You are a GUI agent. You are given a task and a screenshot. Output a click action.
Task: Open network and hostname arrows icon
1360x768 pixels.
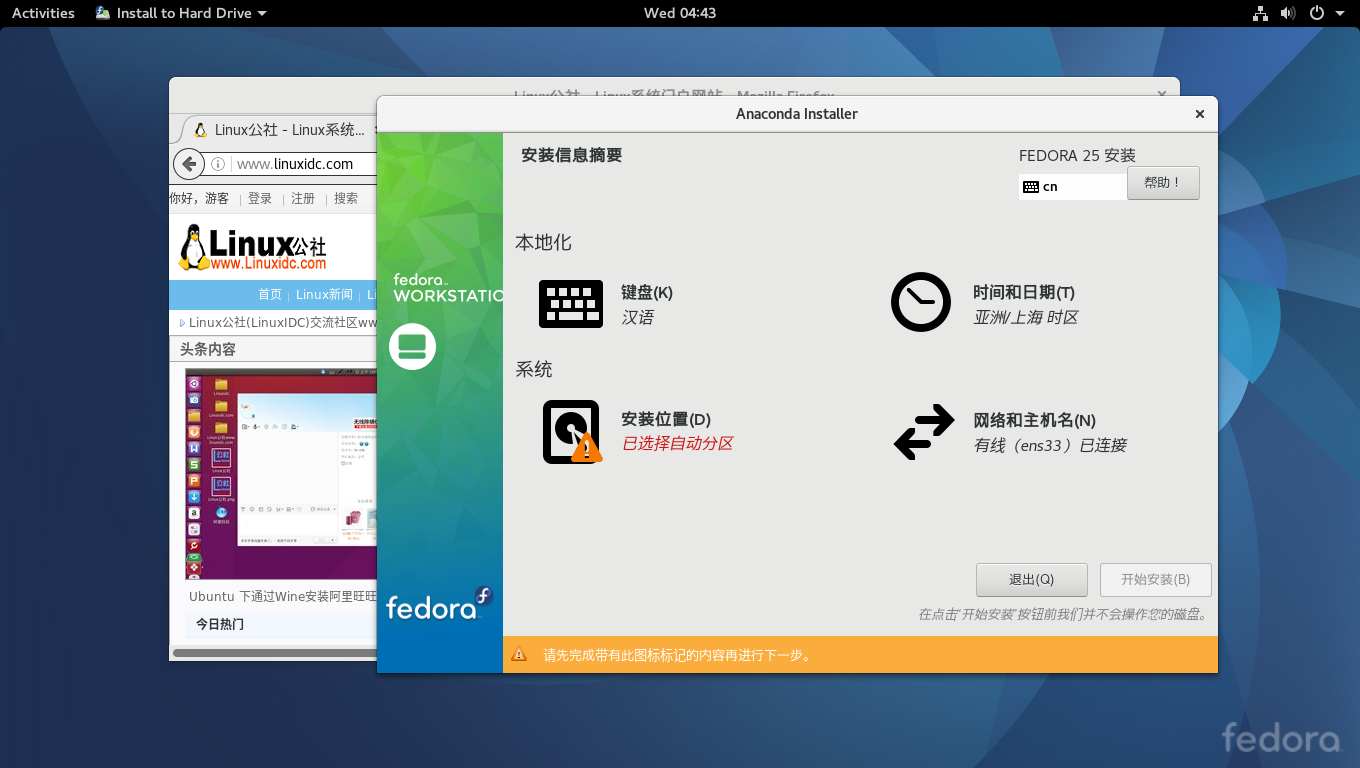pyautogui.click(x=924, y=432)
